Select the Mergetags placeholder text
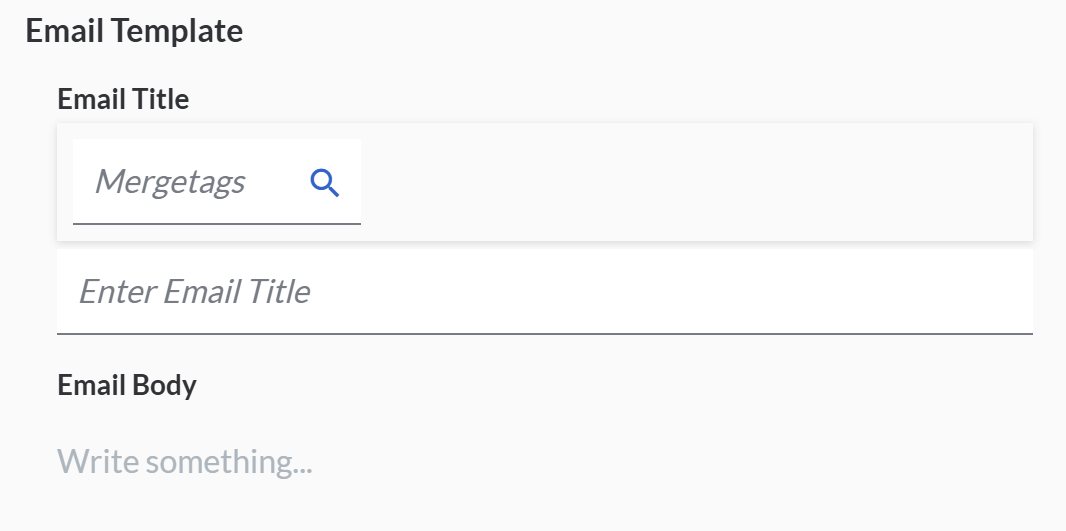The image size is (1066, 531). pos(170,182)
